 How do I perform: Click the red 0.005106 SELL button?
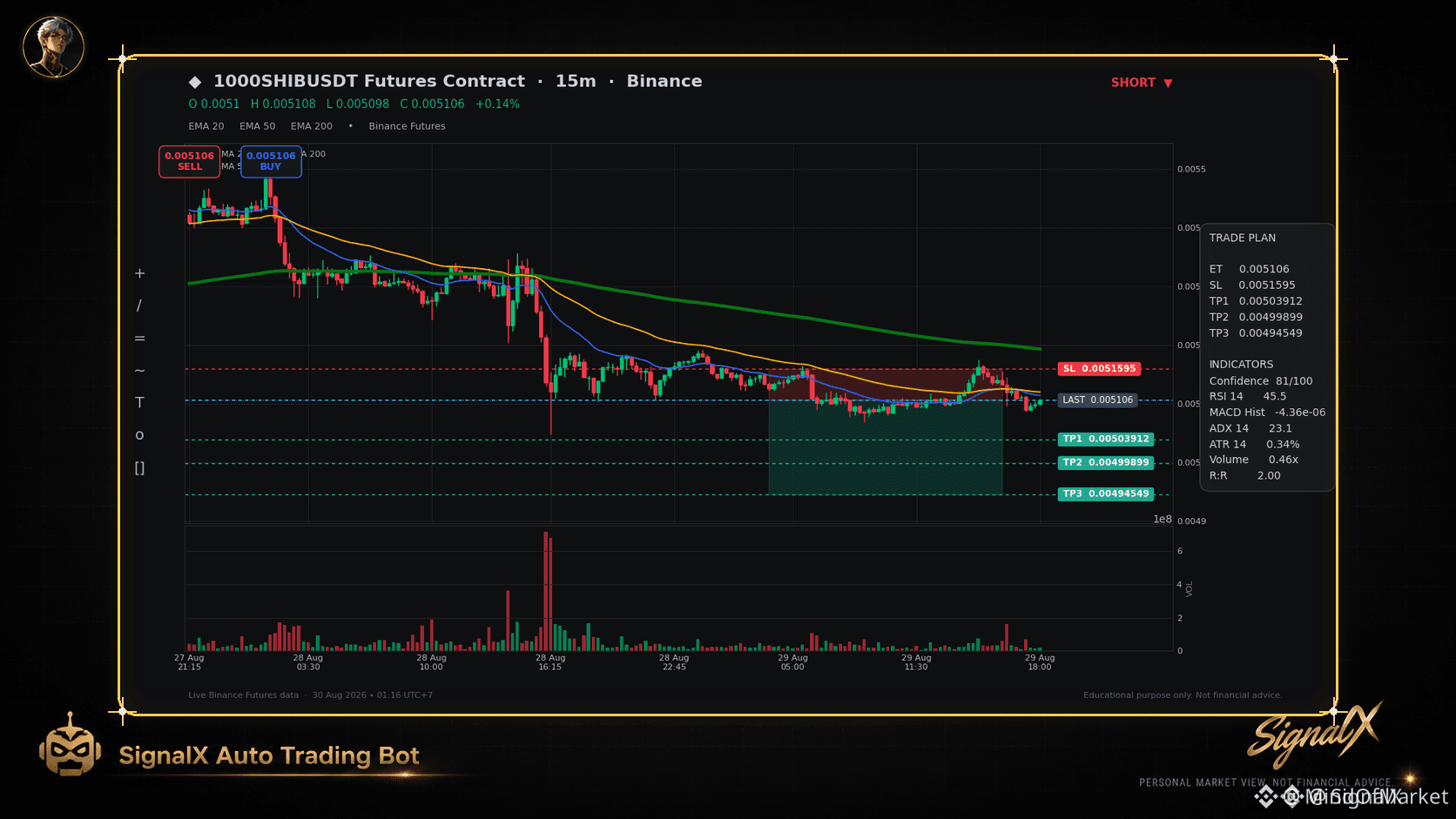[x=190, y=161]
